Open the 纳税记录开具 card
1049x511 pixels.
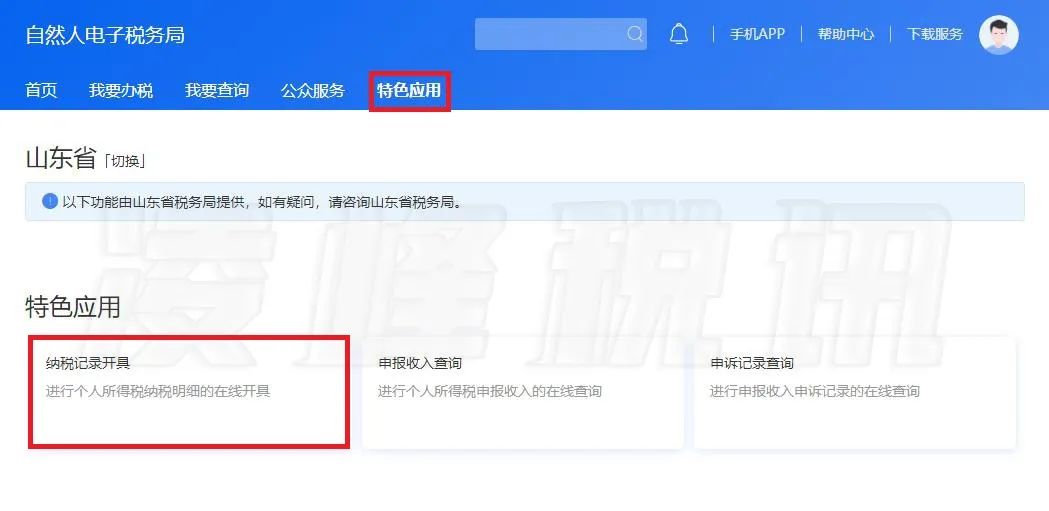coord(189,392)
